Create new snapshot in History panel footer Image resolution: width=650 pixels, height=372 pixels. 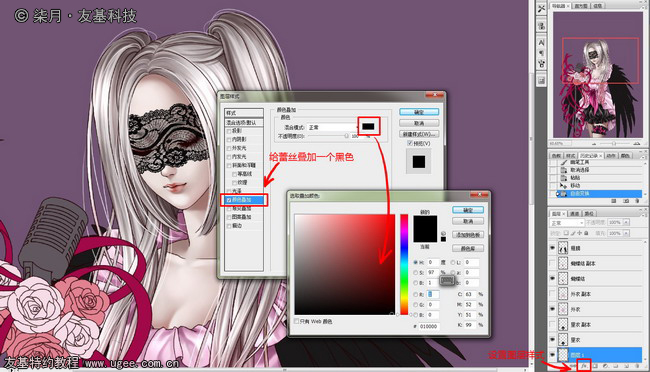(x=626, y=201)
